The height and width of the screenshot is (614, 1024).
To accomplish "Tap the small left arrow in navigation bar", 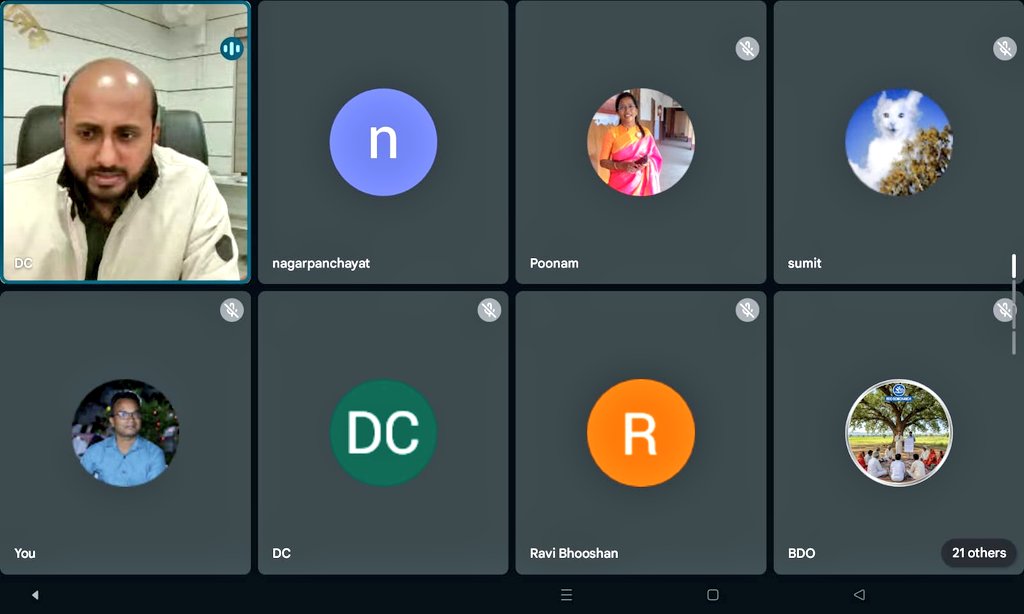I will pyautogui.click(x=35, y=594).
